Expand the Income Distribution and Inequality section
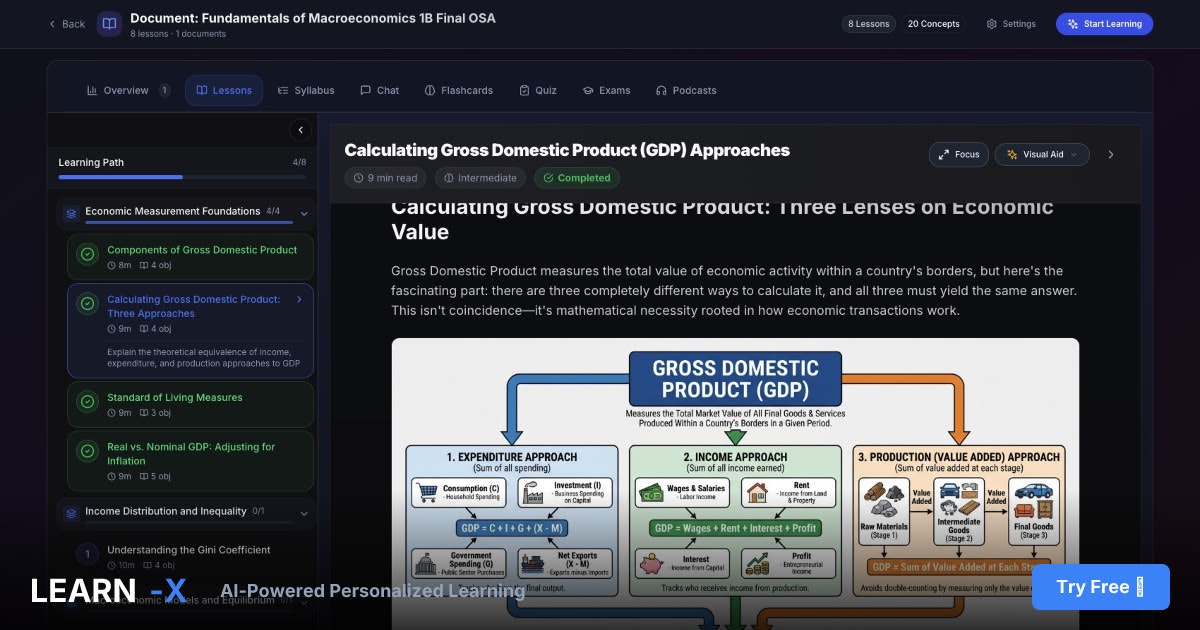This screenshot has width=1200, height=630. click(x=302, y=511)
